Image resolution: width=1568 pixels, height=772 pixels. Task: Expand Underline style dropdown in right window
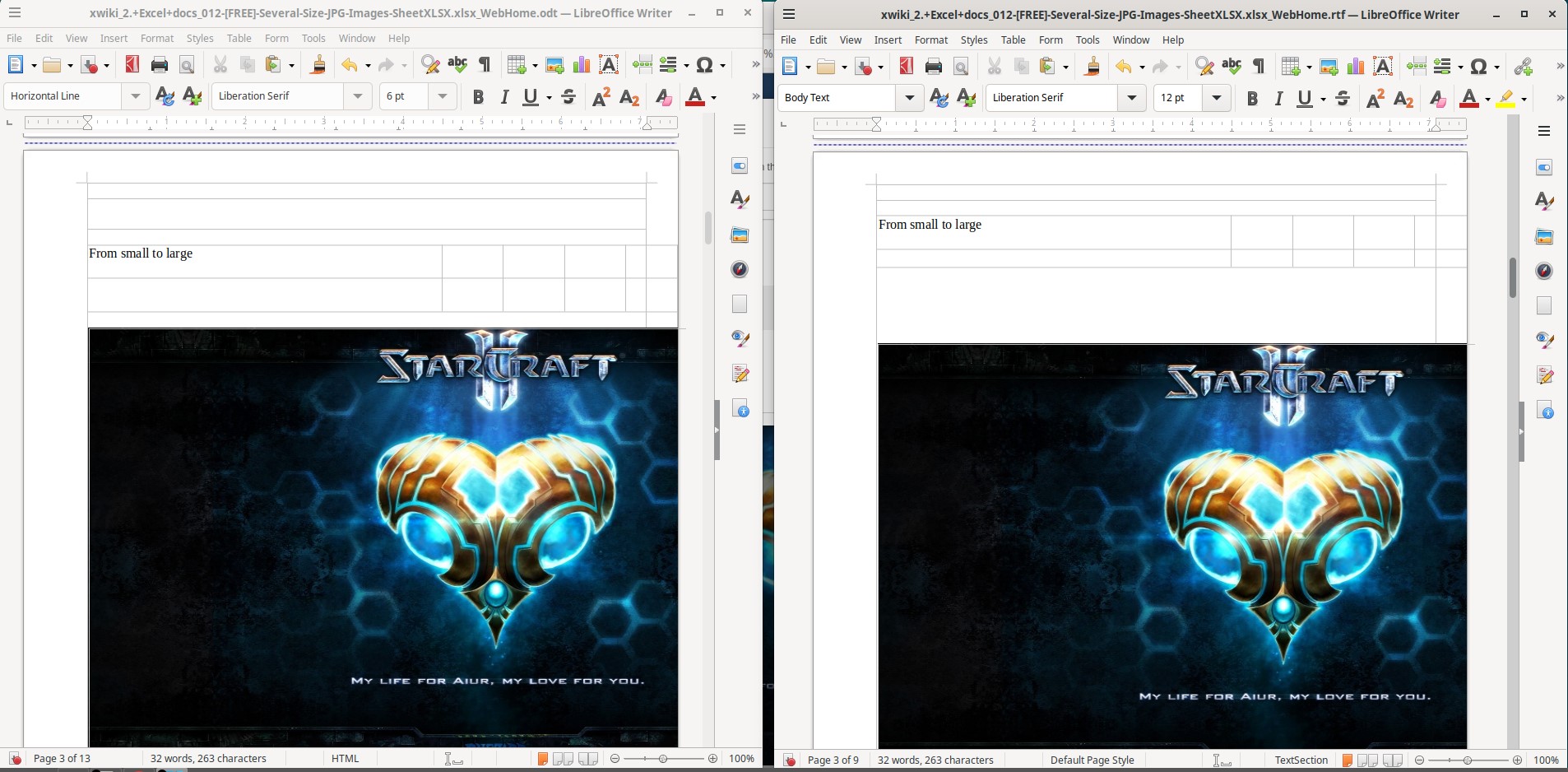[x=1323, y=98]
